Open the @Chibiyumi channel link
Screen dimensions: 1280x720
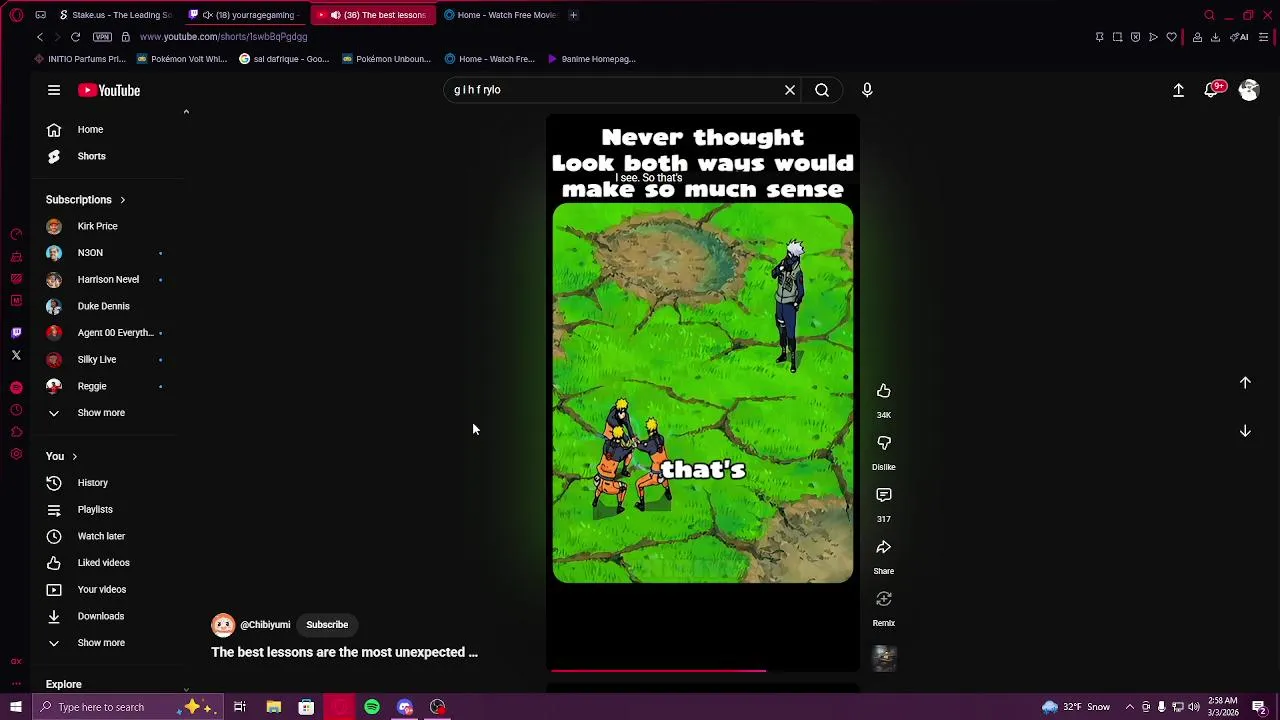coord(265,625)
